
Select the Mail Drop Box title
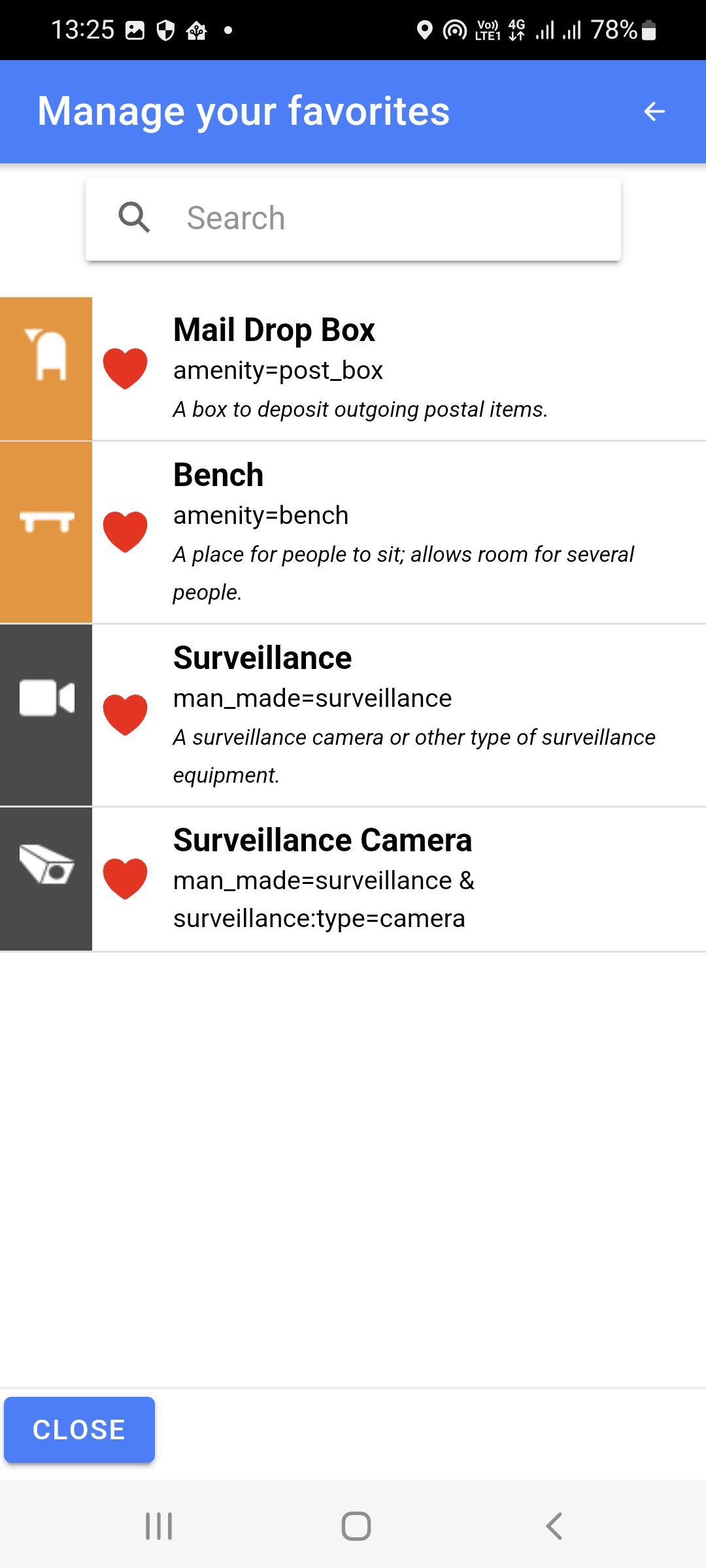point(274,329)
